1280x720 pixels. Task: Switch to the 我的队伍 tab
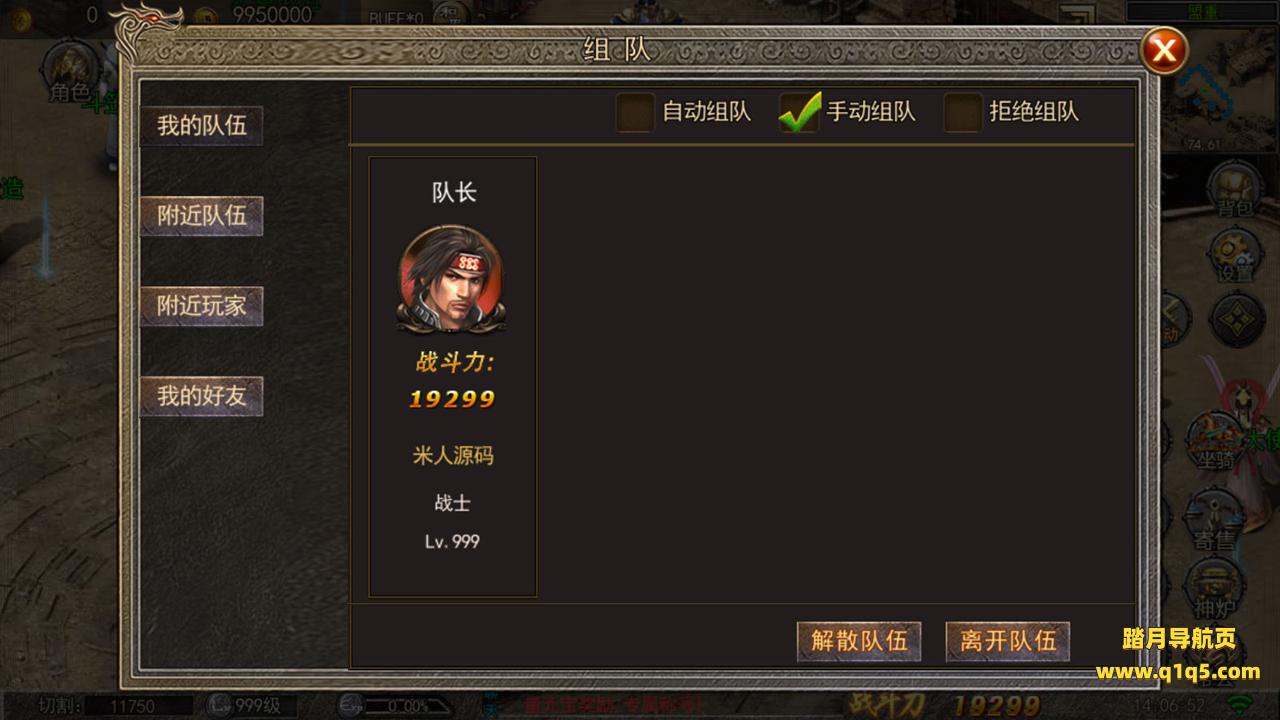(x=202, y=126)
